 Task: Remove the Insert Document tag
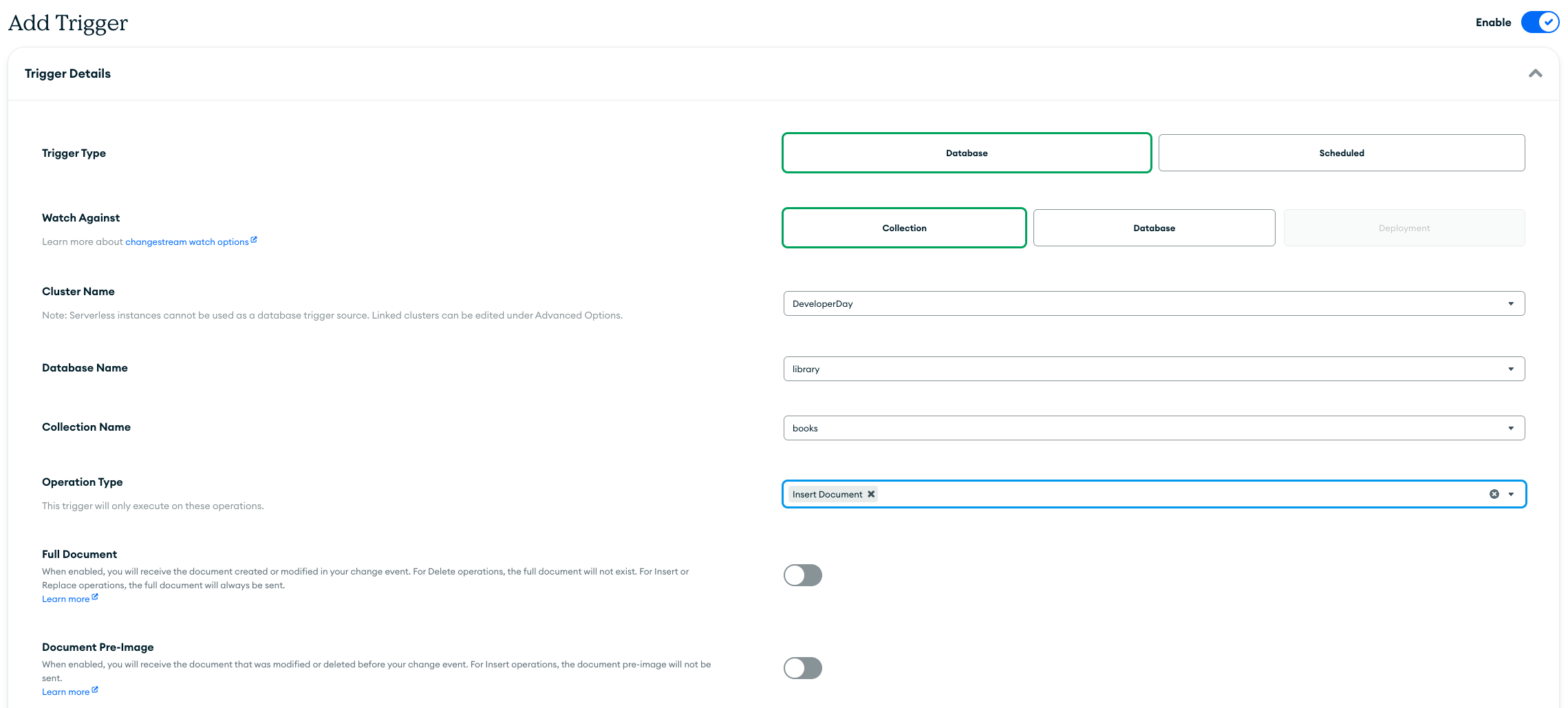point(871,494)
